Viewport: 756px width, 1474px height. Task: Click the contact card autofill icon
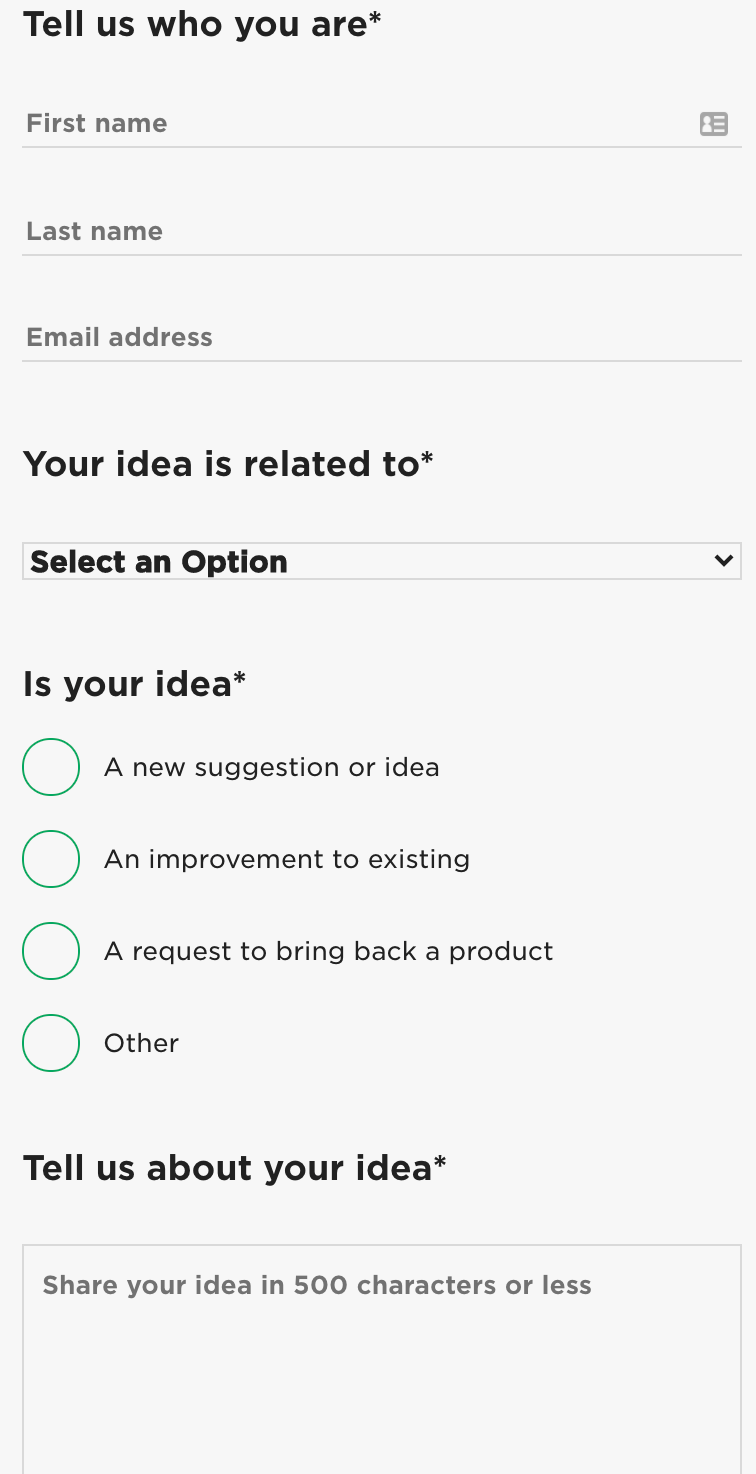point(713,124)
